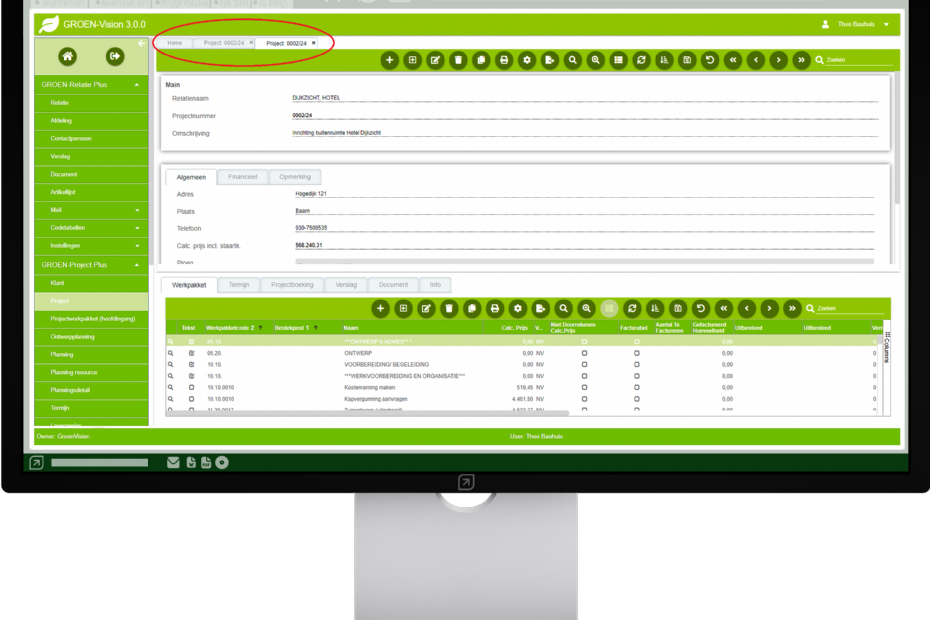Viewport: 930px width, 620px height.
Task: Switch to the Financieel tab
Action: point(242,176)
